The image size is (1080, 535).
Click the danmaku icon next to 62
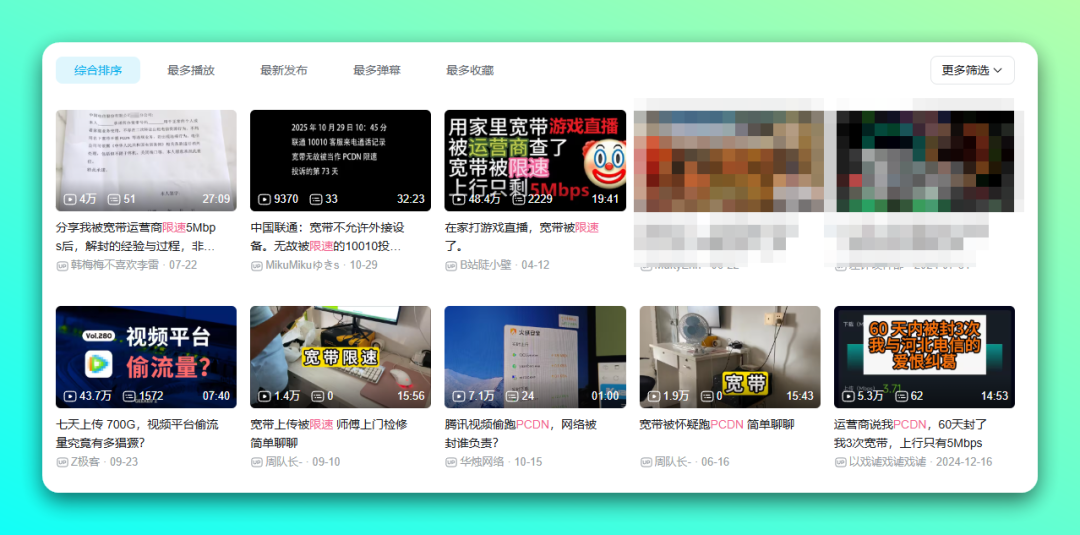pyautogui.click(x=900, y=396)
